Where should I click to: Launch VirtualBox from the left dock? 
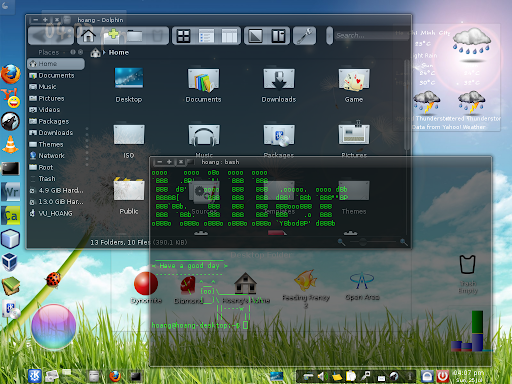tap(10, 262)
